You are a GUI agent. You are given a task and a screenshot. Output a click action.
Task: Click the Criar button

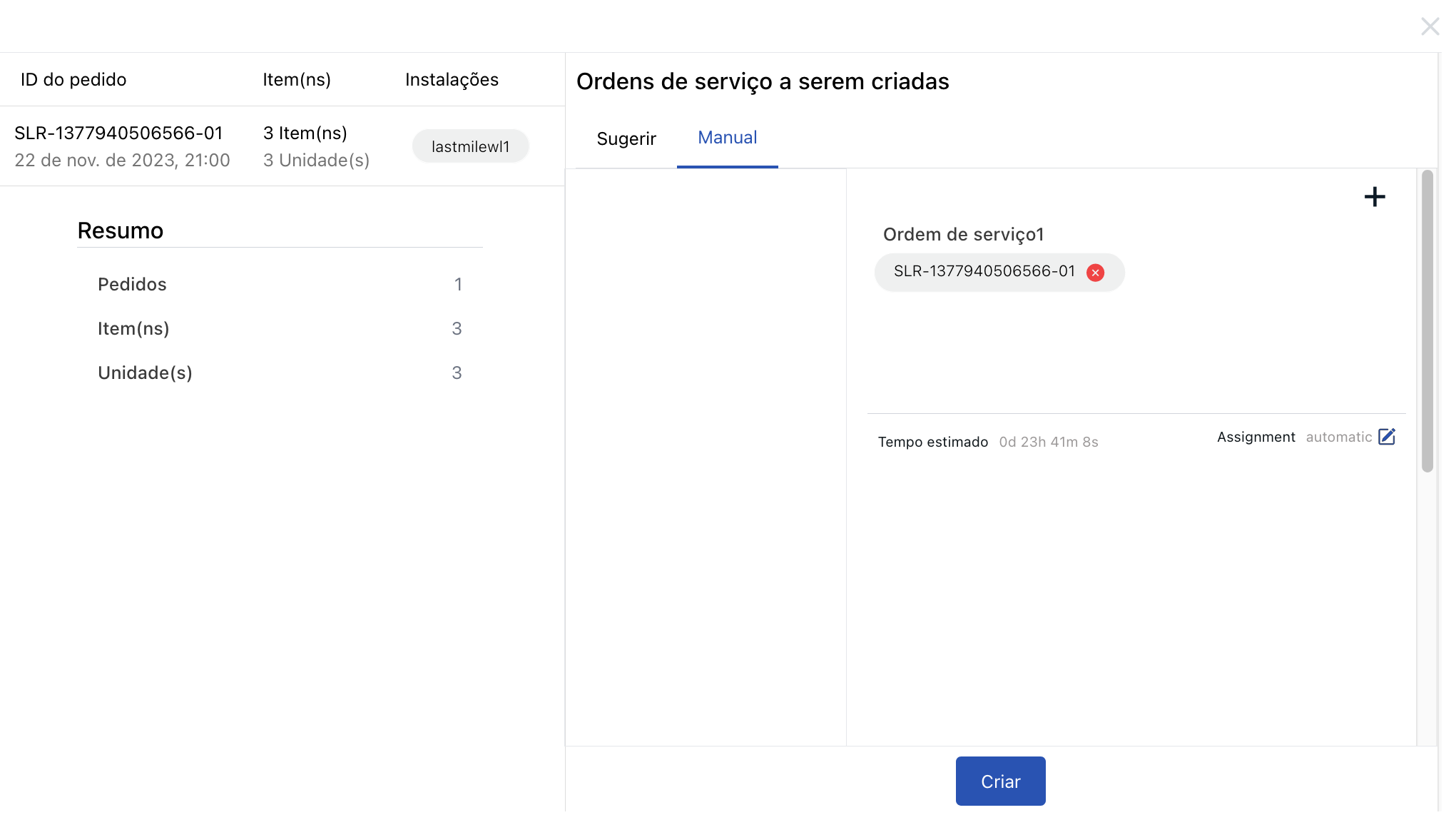[x=1000, y=781]
